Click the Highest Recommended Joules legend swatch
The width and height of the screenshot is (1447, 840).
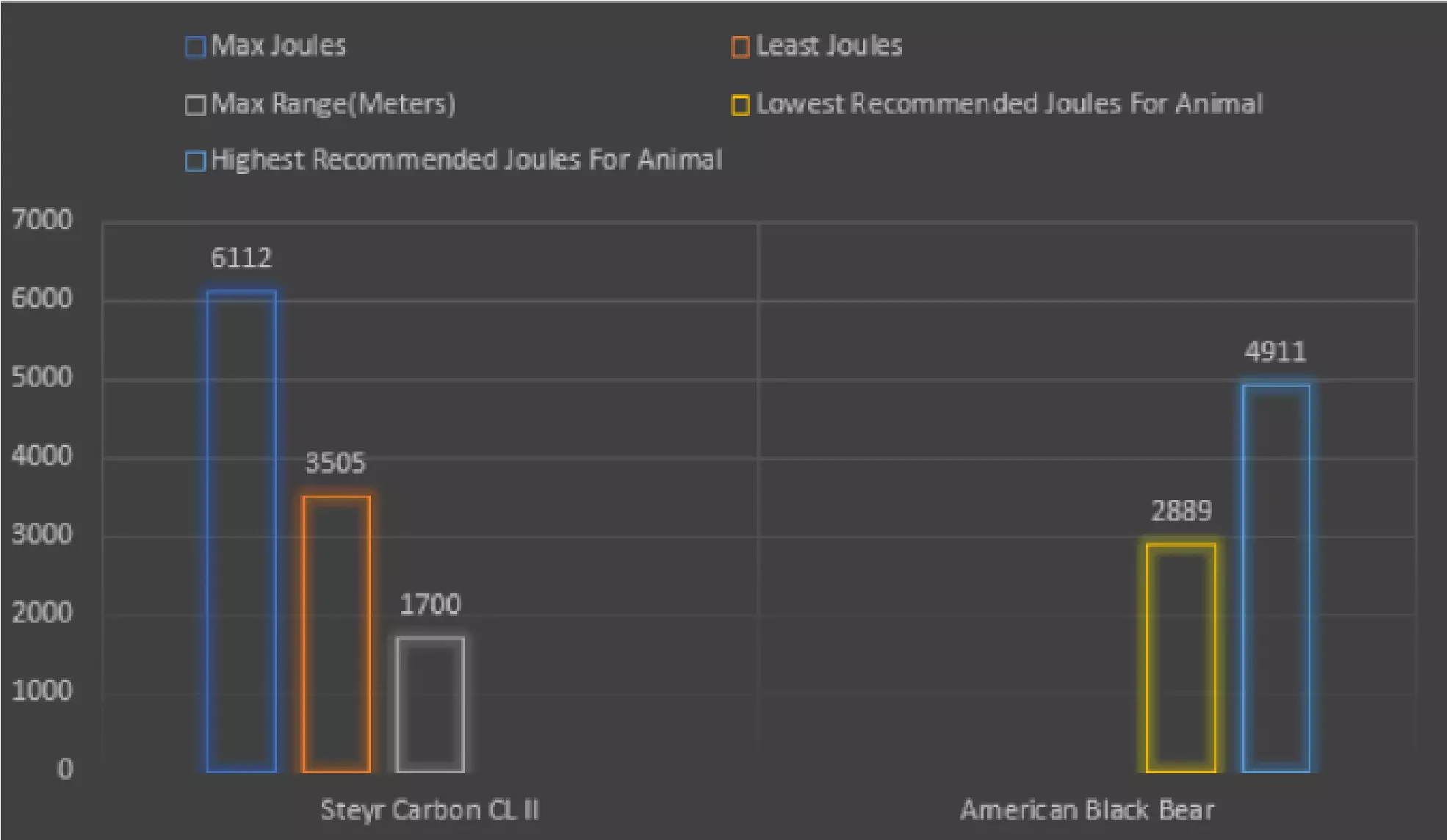click(195, 161)
